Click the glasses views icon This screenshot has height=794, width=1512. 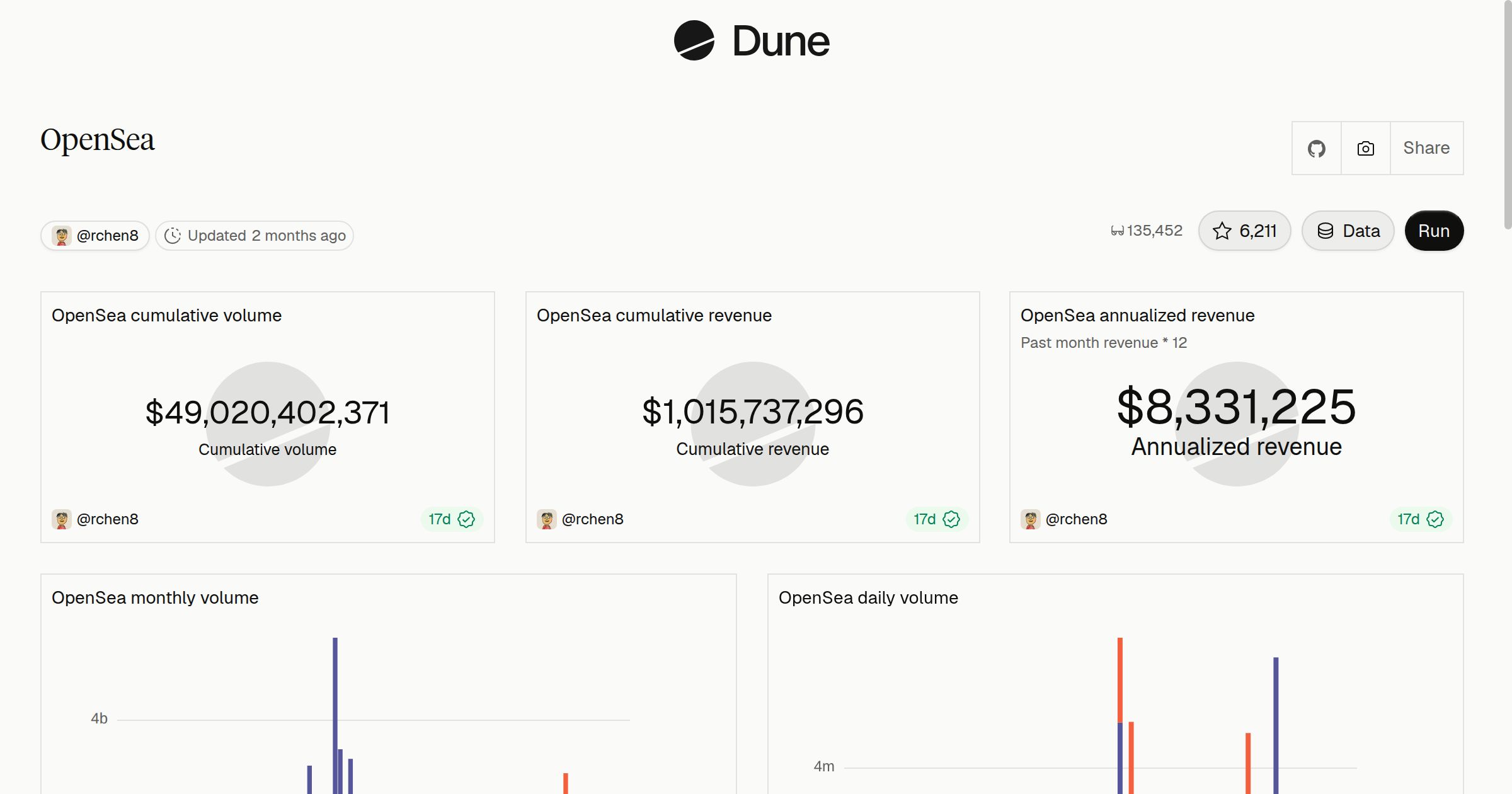coord(1117,231)
